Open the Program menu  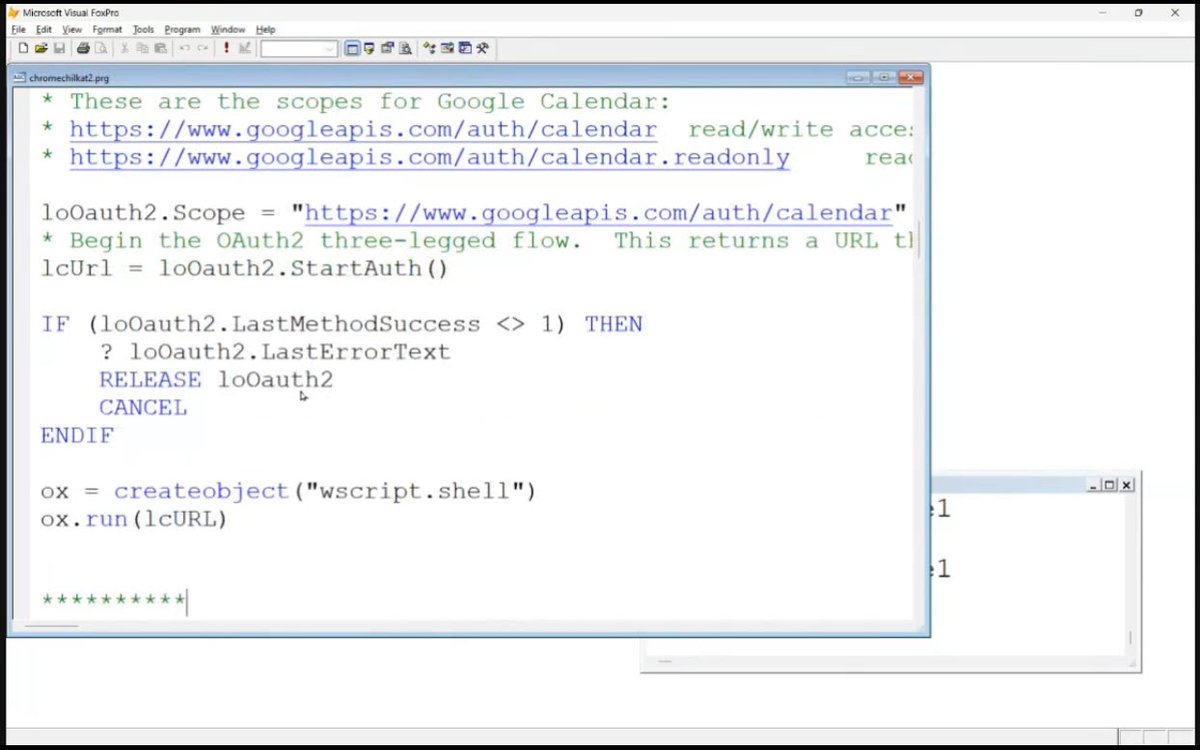(x=182, y=30)
